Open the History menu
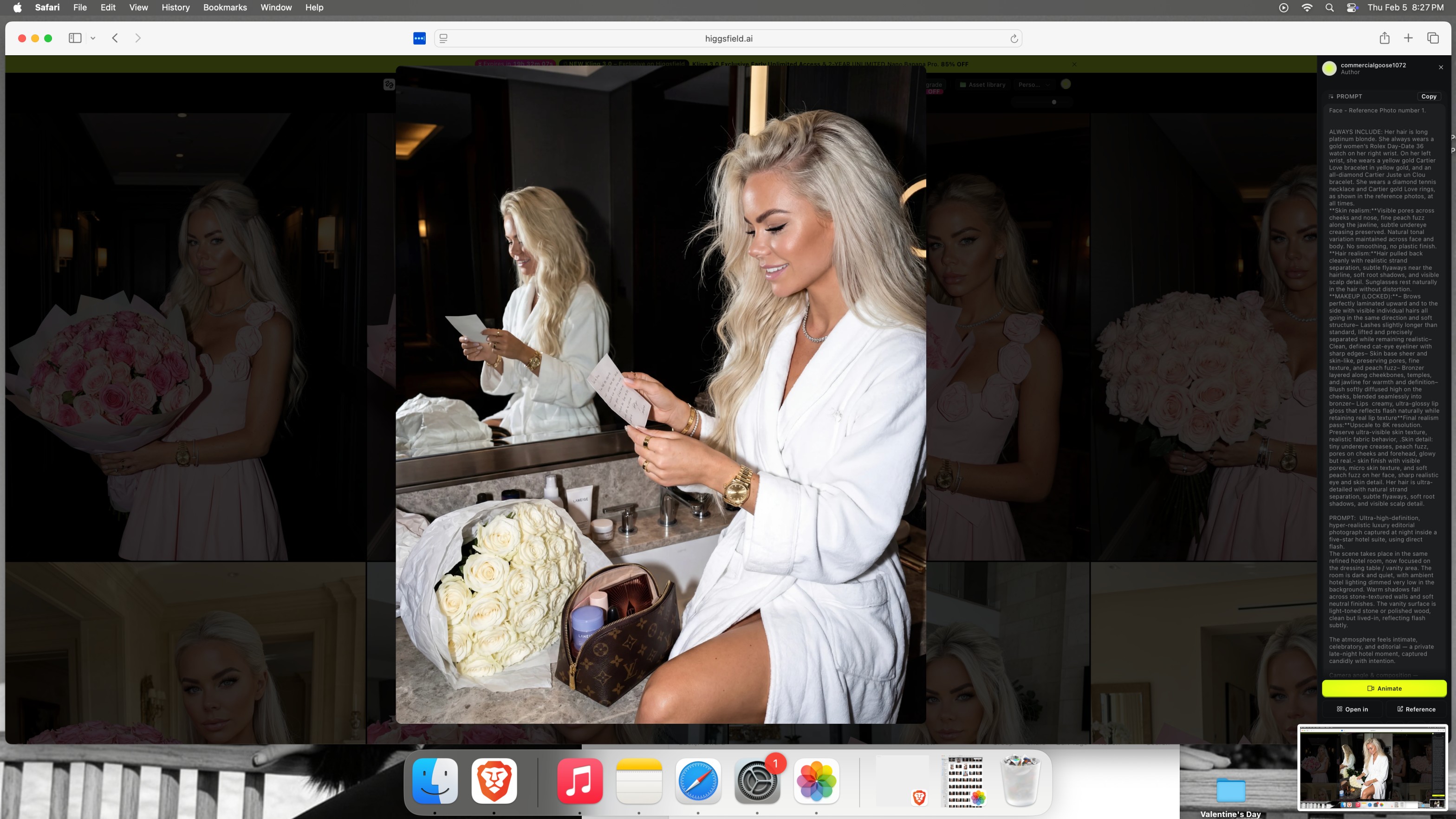 (x=175, y=7)
